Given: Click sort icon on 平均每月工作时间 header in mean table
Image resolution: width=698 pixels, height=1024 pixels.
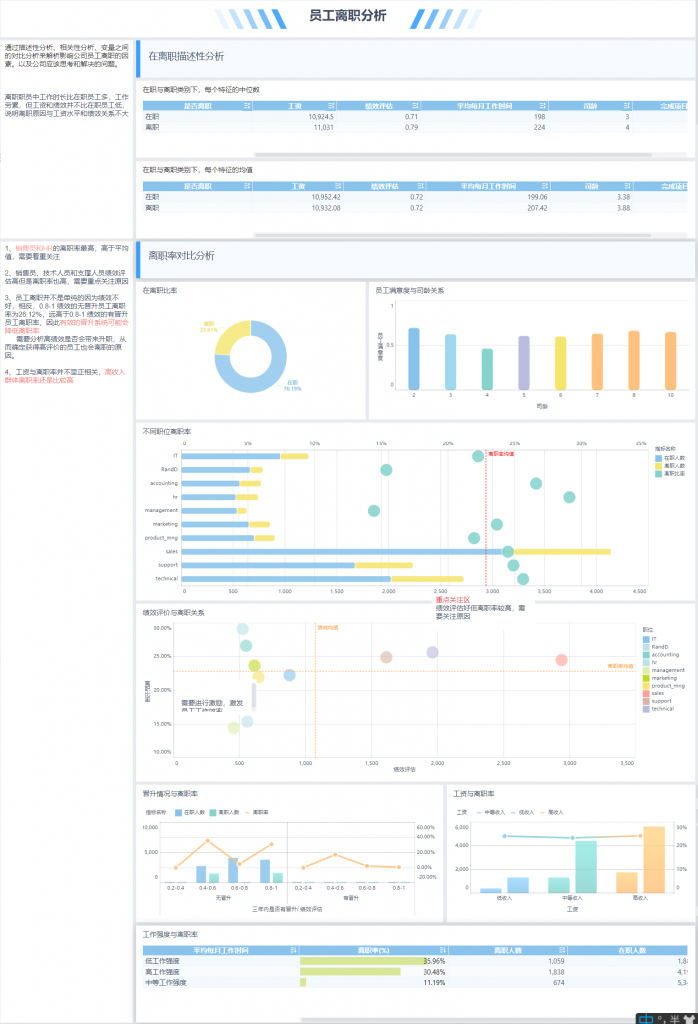Looking at the screenshot, I should tap(545, 186).
